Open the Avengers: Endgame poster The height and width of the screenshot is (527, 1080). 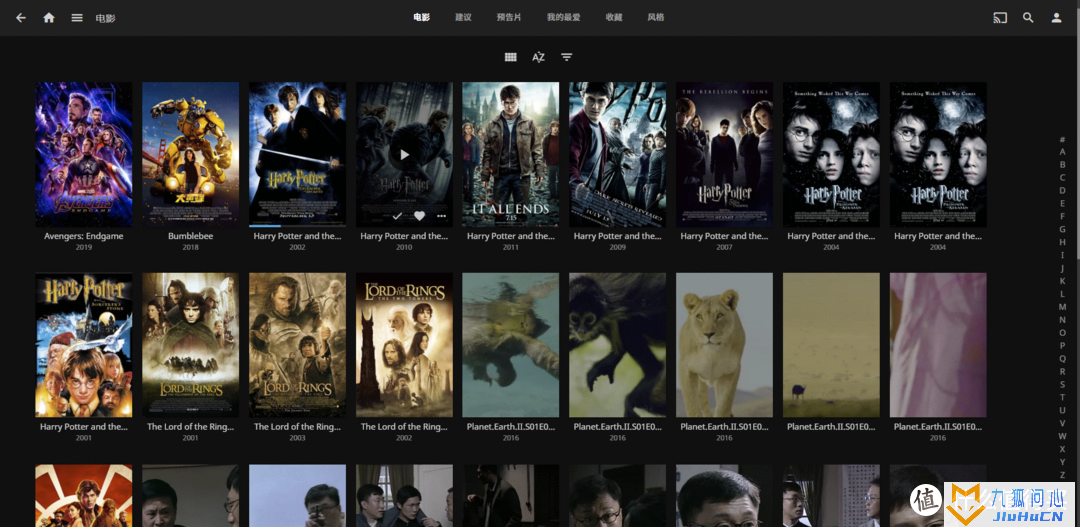(84, 155)
